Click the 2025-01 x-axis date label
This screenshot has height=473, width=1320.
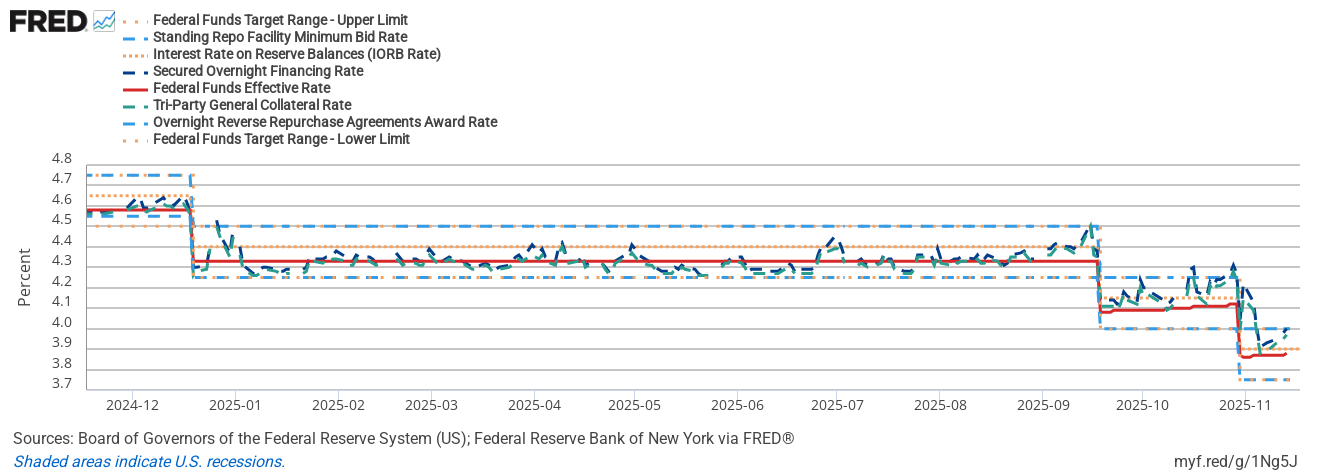coord(236,406)
